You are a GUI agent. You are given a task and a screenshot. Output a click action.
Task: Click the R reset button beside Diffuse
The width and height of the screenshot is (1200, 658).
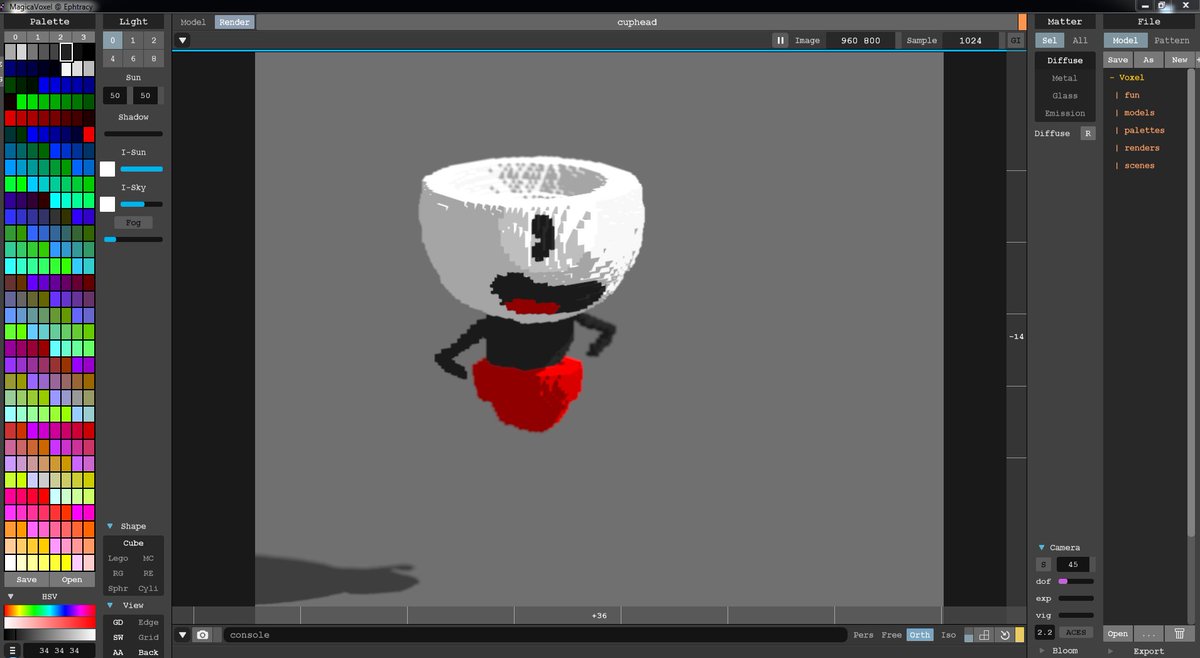pos(1088,133)
